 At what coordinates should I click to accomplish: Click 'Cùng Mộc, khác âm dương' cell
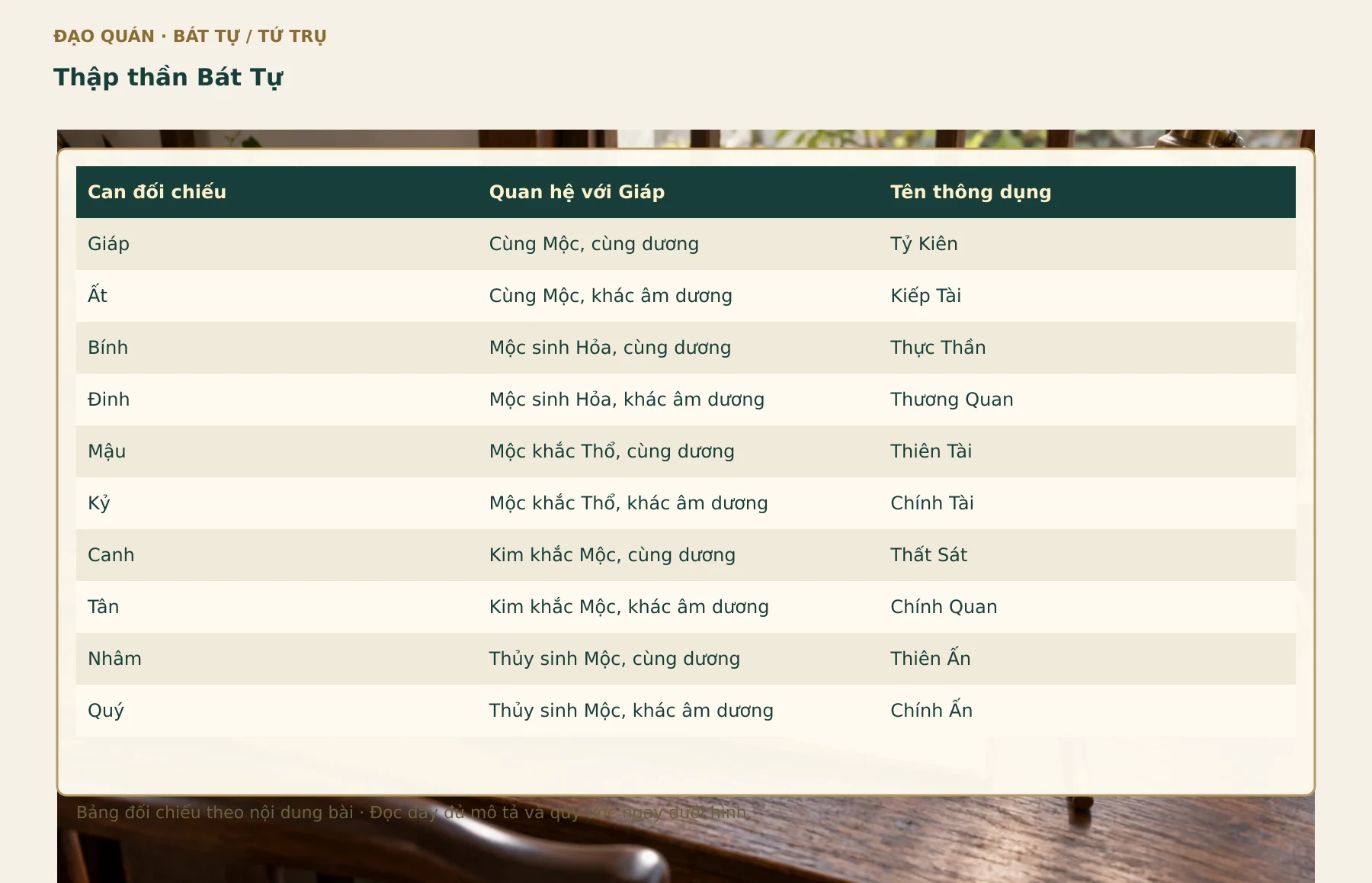(x=678, y=296)
